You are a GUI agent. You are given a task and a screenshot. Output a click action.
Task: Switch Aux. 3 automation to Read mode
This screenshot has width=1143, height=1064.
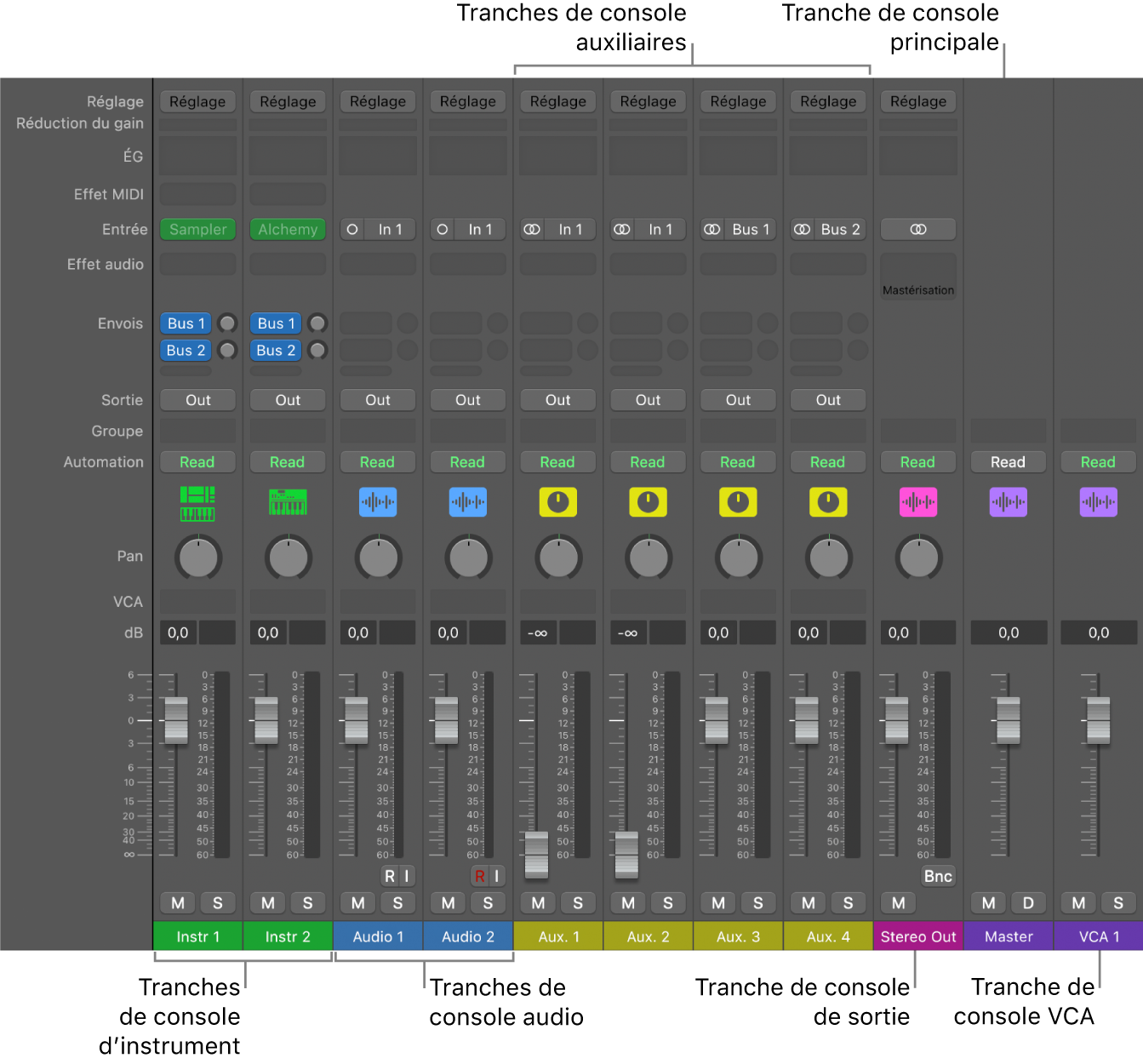coord(738,461)
